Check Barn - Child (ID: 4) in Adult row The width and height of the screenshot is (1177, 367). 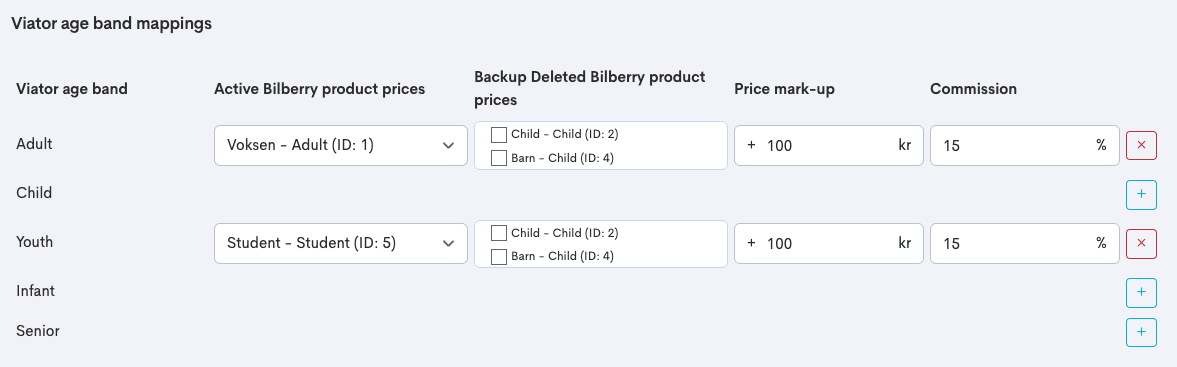[498, 158]
